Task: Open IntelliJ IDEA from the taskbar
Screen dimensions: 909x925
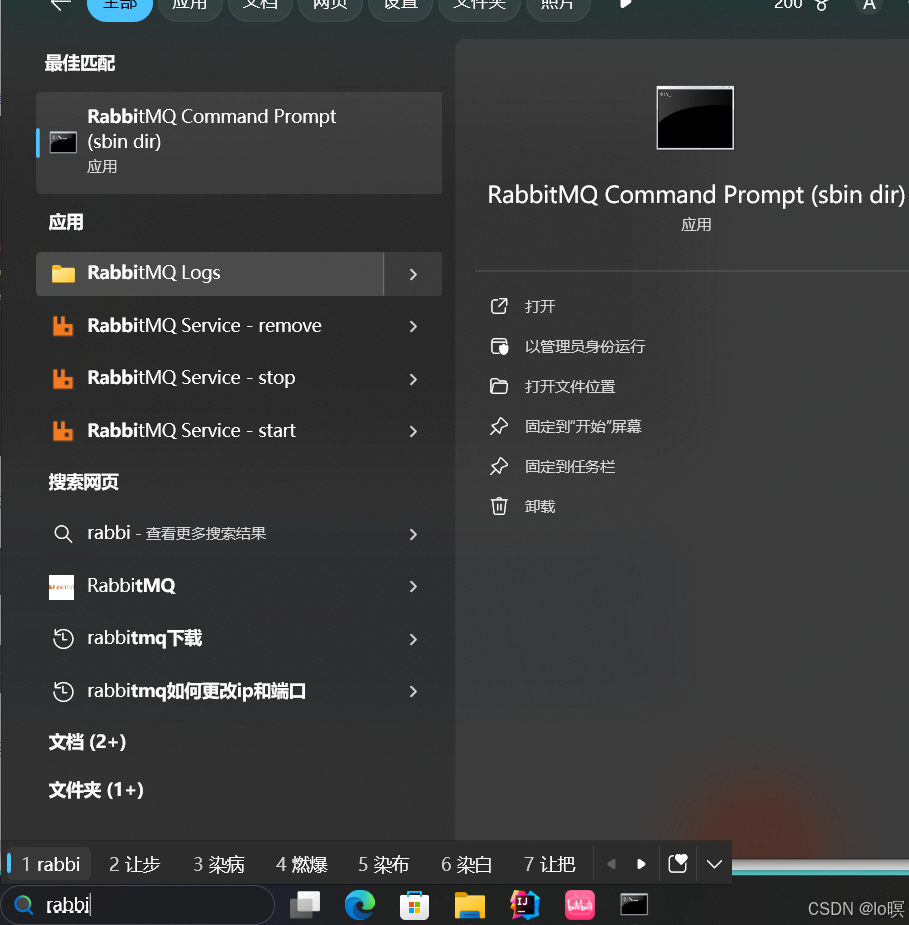Action: 524,905
